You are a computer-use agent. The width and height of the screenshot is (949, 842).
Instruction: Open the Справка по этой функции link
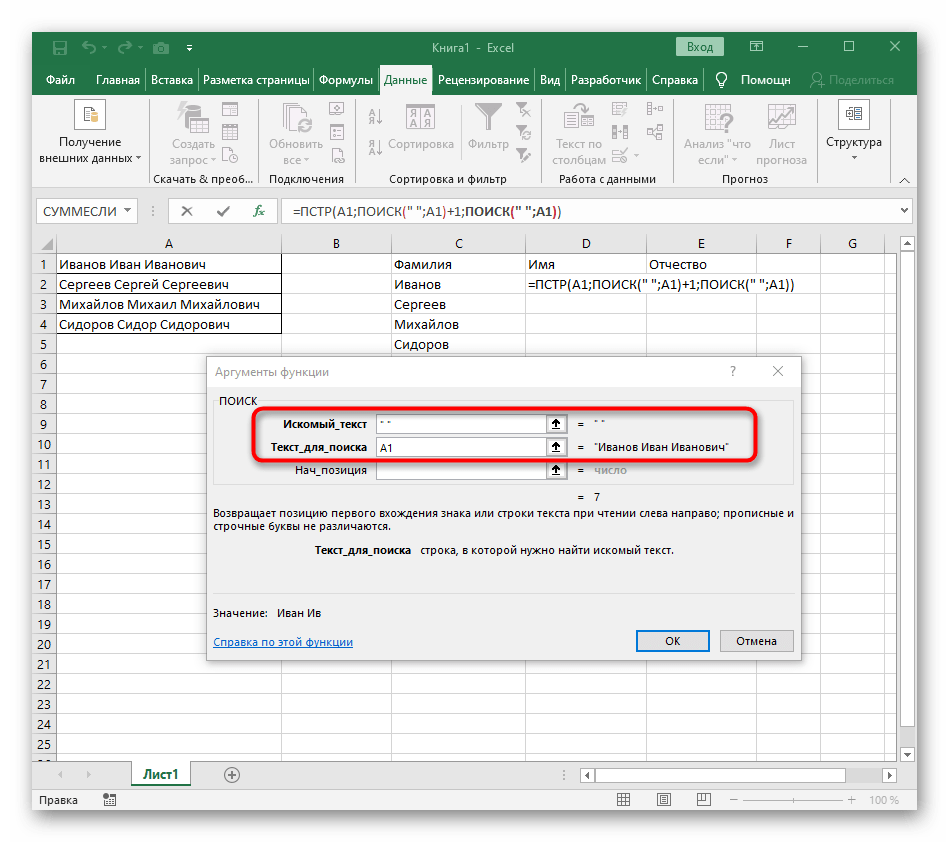tap(283, 642)
